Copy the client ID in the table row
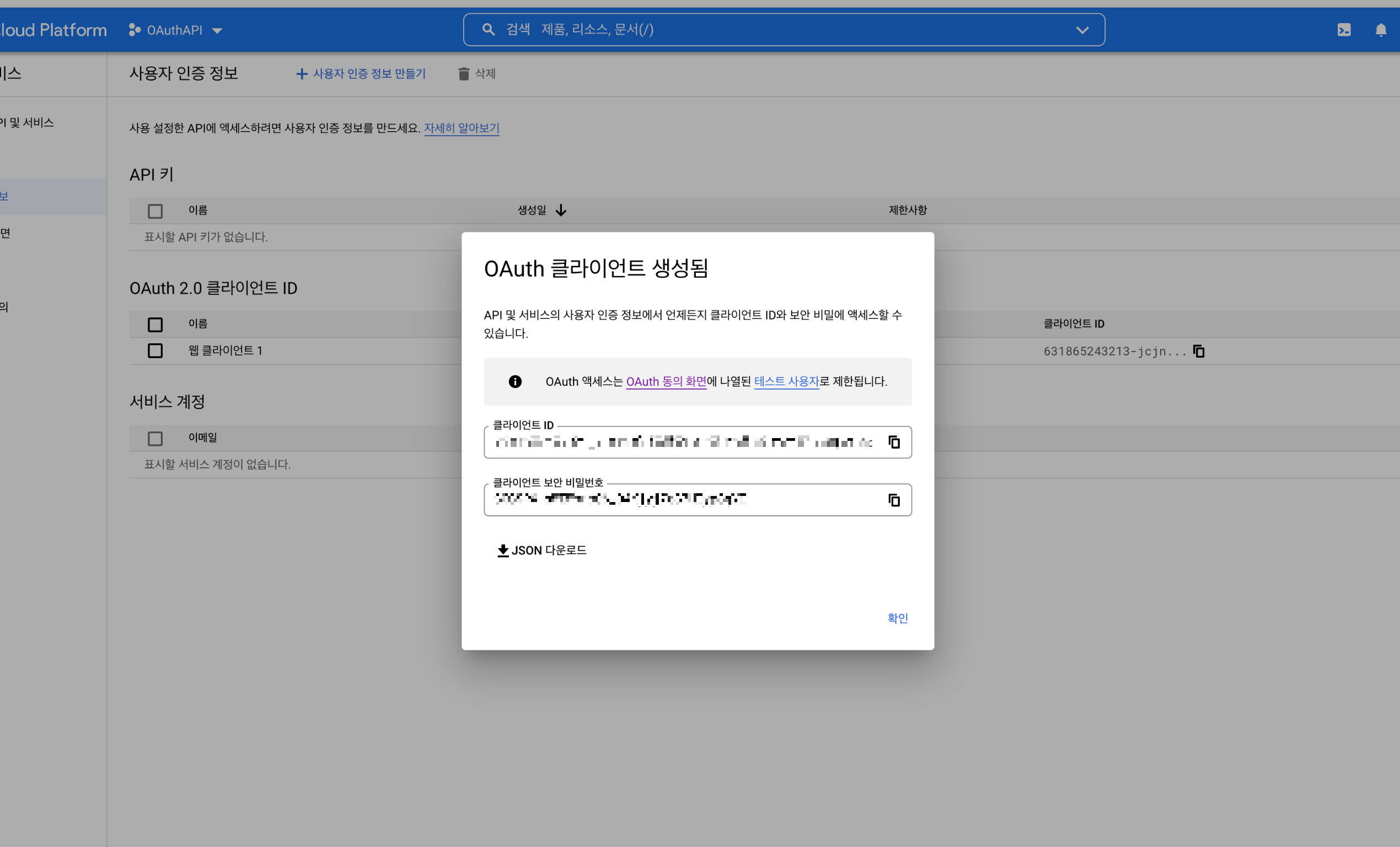Screen dimensions: 1400x847 (1199, 352)
